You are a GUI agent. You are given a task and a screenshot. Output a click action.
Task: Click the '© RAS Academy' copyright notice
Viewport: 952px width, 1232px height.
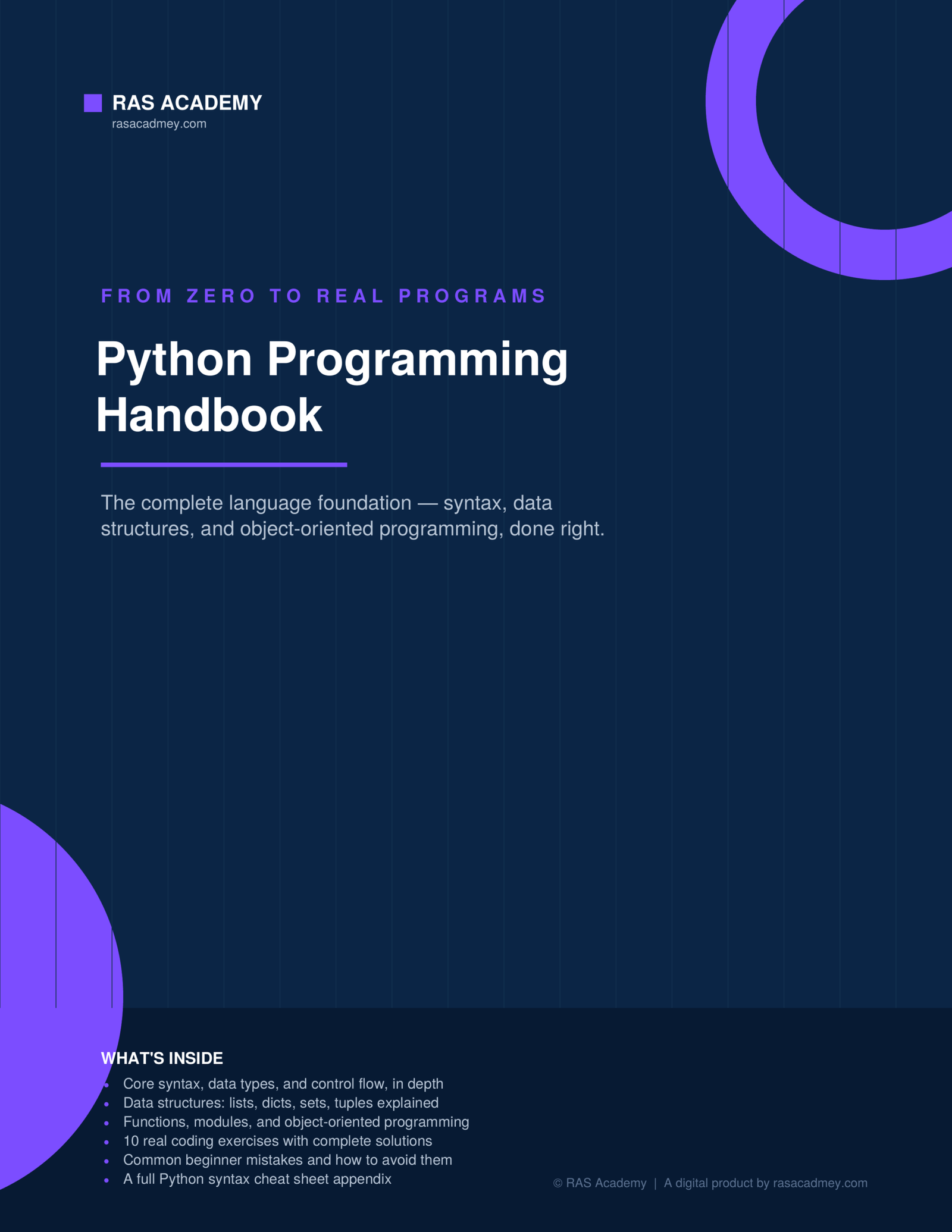(x=600, y=1183)
